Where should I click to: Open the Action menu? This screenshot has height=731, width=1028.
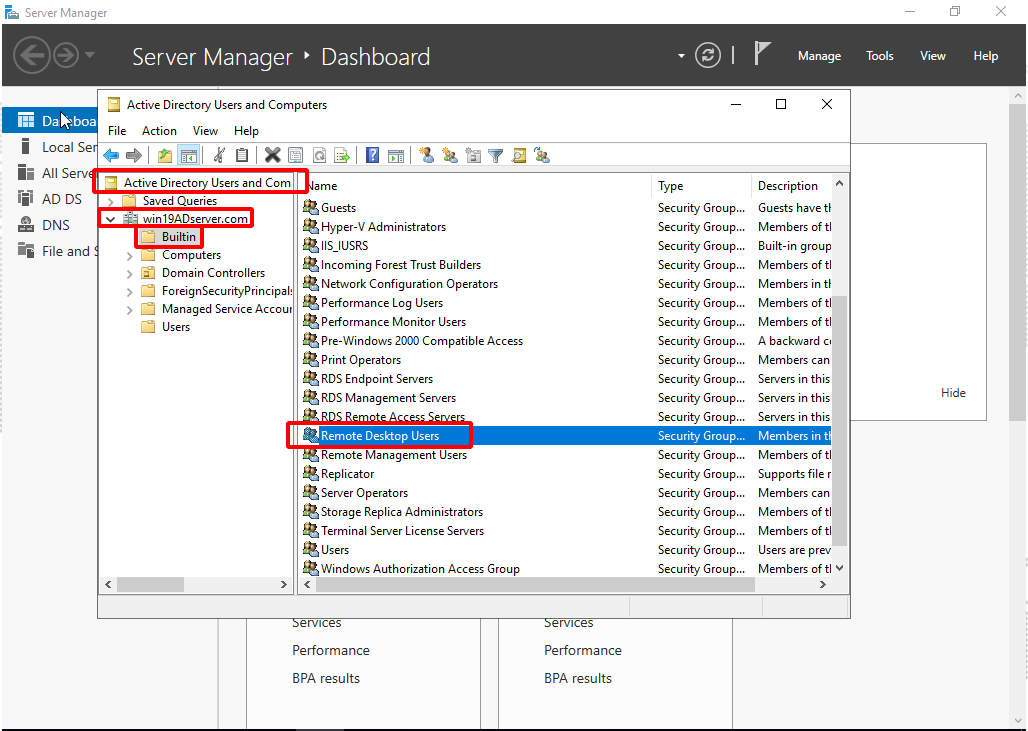point(159,131)
